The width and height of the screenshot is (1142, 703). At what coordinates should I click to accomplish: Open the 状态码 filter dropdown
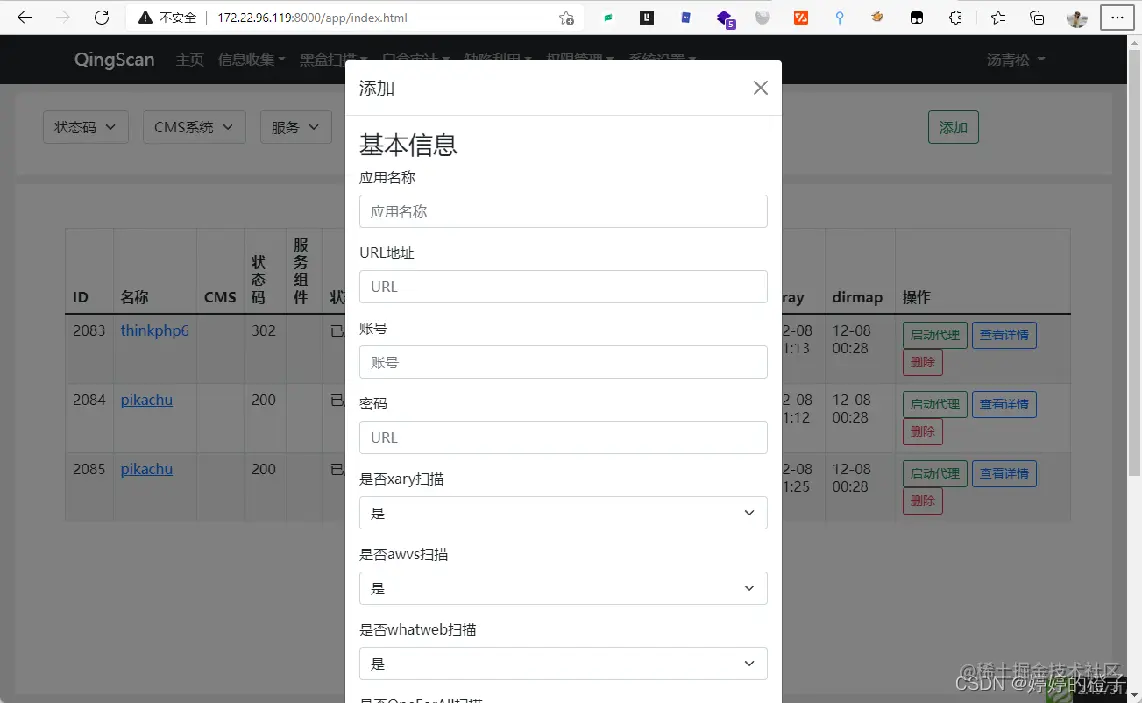pos(85,127)
